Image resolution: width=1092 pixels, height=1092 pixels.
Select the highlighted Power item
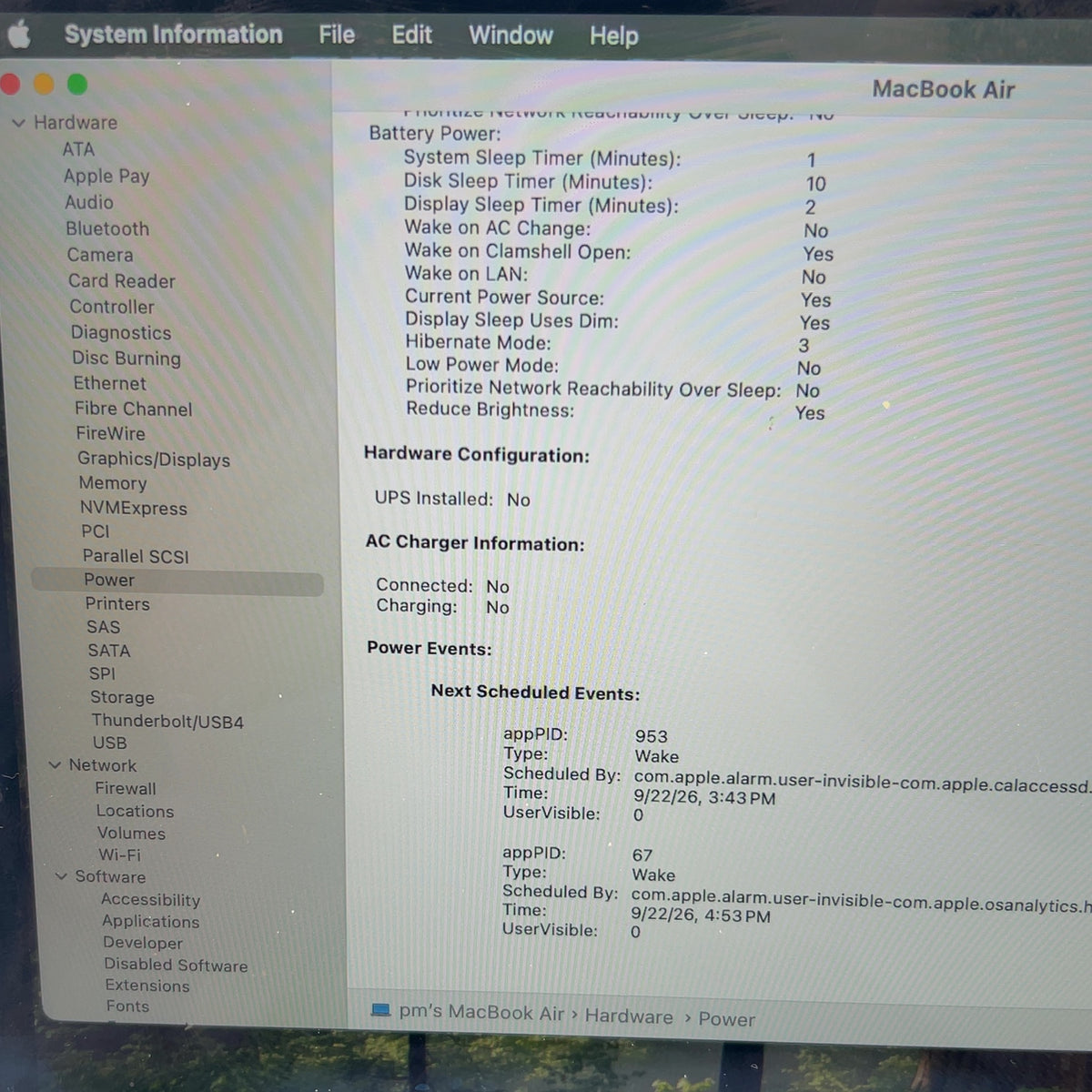(177, 581)
